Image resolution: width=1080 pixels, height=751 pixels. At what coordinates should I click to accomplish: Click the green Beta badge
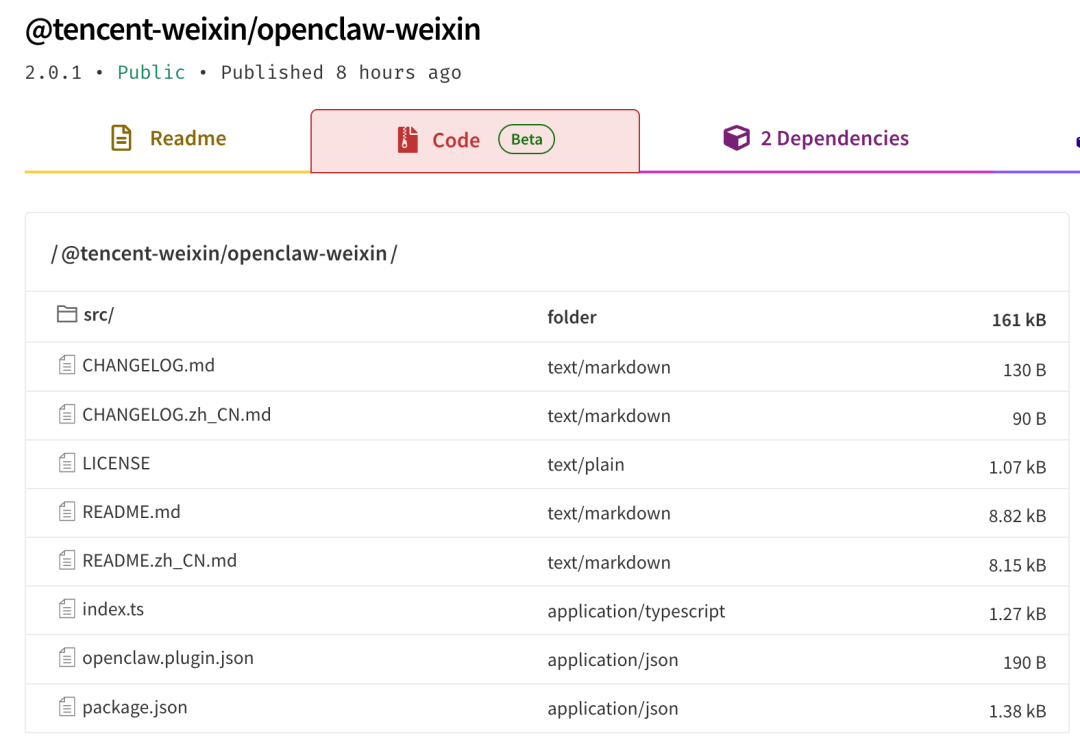[x=527, y=139]
